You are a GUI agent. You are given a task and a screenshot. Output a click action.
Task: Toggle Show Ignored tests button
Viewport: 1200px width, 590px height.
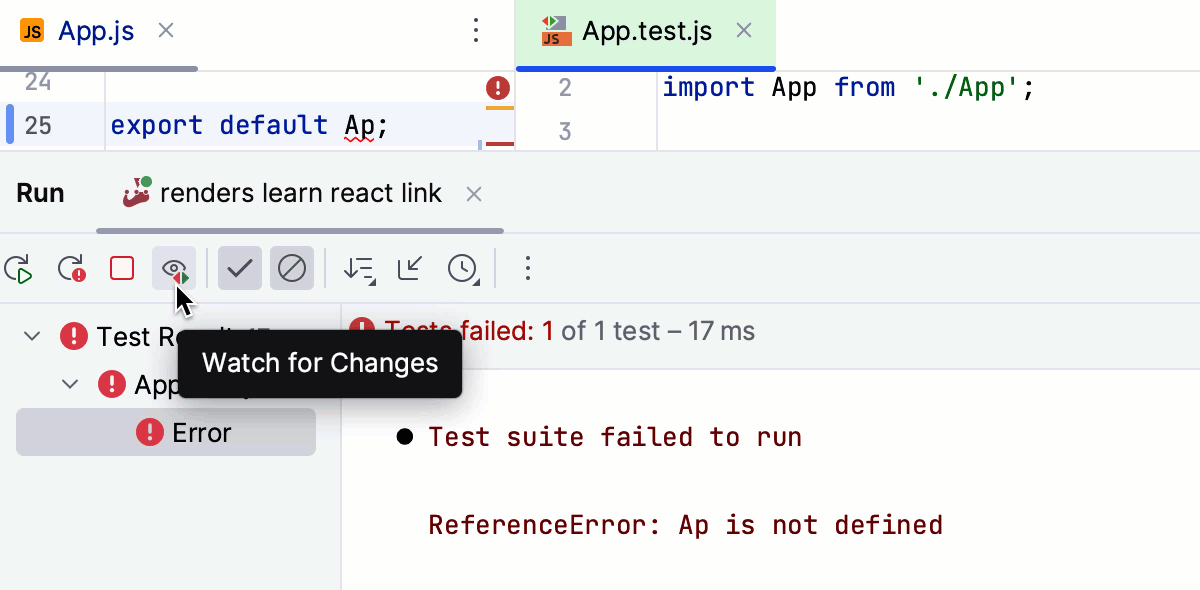click(x=292, y=269)
